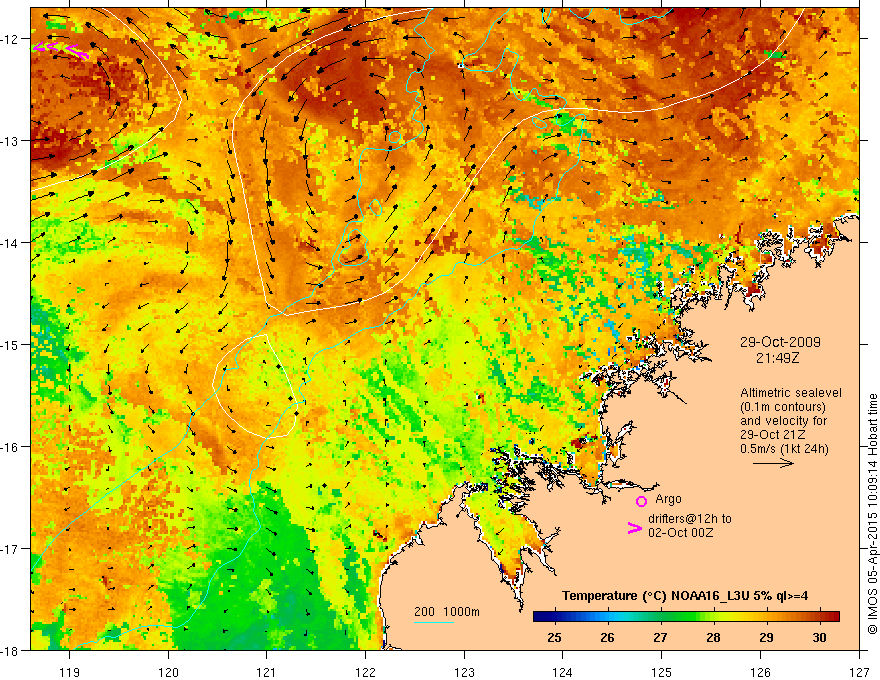The image size is (880, 680).
Task: Click the longitude axis label "122"
Action: (x=365, y=673)
